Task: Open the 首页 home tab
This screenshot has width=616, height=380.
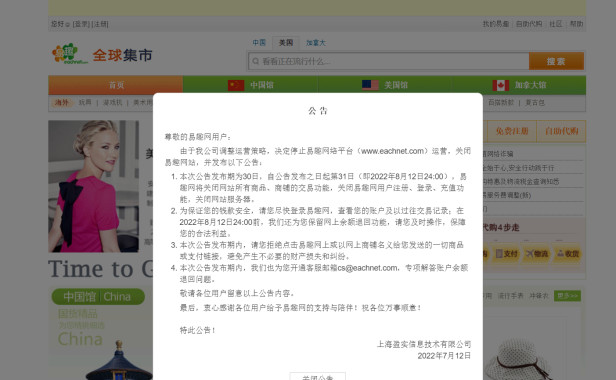Action: pyautogui.click(x=116, y=85)
